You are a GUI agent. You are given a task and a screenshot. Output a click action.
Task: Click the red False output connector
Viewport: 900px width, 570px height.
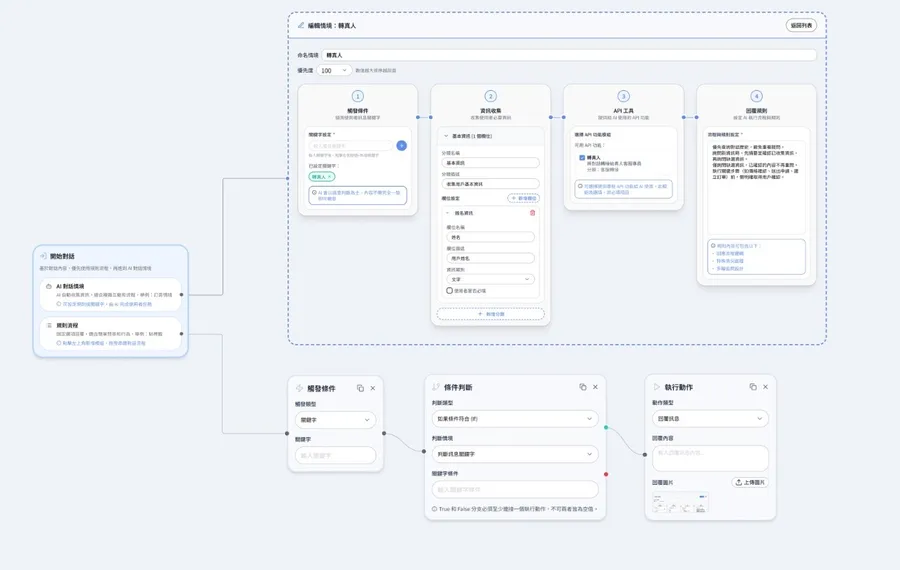coord(606,474)
